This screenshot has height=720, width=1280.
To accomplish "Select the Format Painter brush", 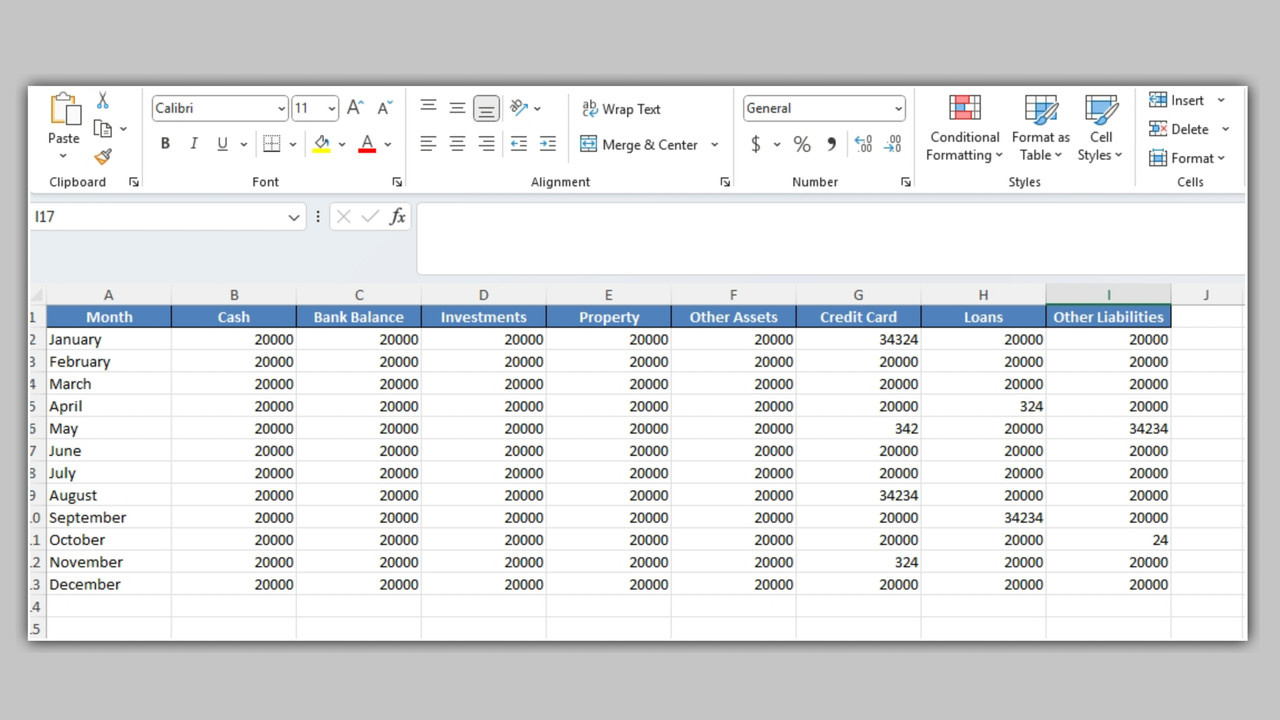I will (x=103, y=156).
